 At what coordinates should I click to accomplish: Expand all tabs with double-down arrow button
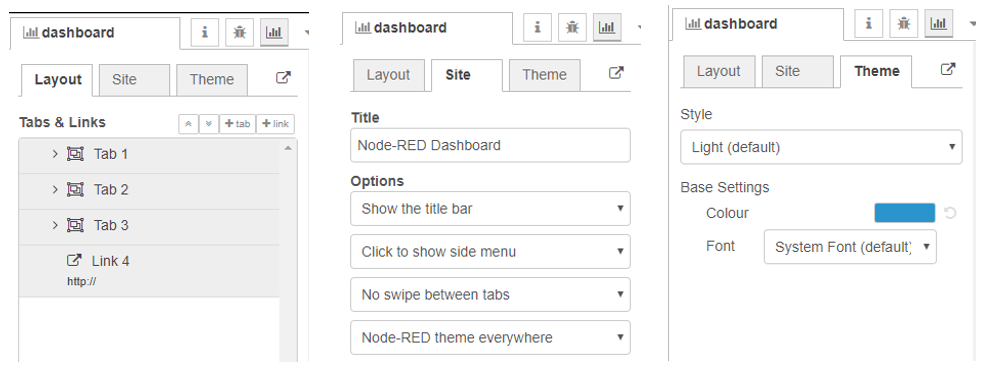(x=209, y=124)
